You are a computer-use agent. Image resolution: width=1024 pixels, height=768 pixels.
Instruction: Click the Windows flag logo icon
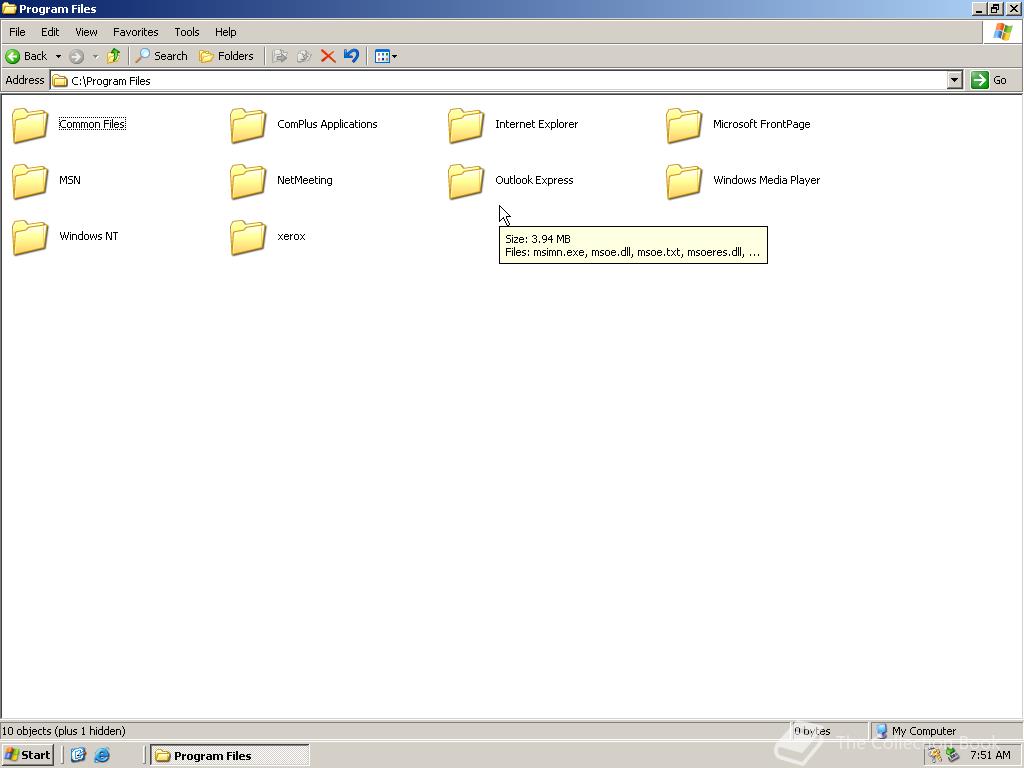[x=1002, y=32]
